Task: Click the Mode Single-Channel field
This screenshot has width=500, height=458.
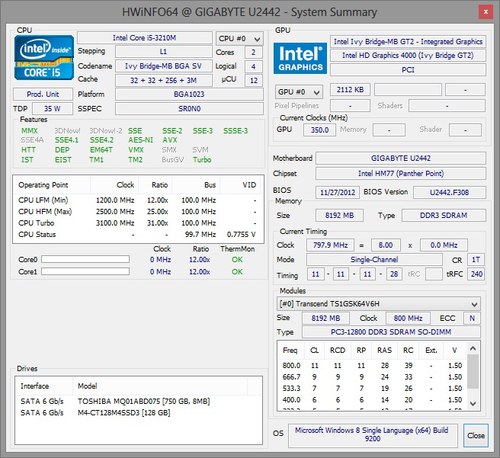Action: click(374, 259)
